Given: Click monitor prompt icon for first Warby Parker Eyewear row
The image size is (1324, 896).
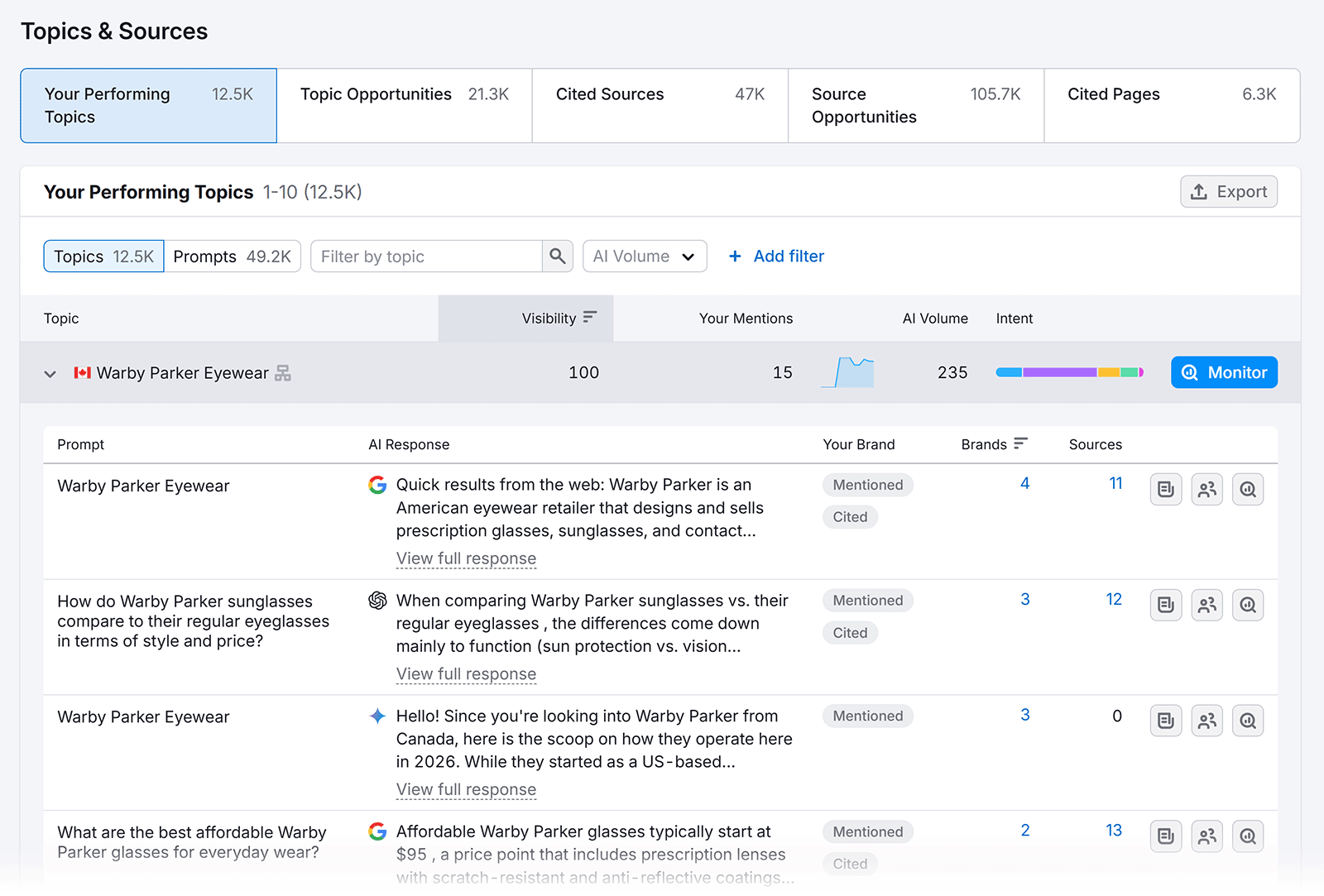Looking at the screenshot, I should 1248,490.
